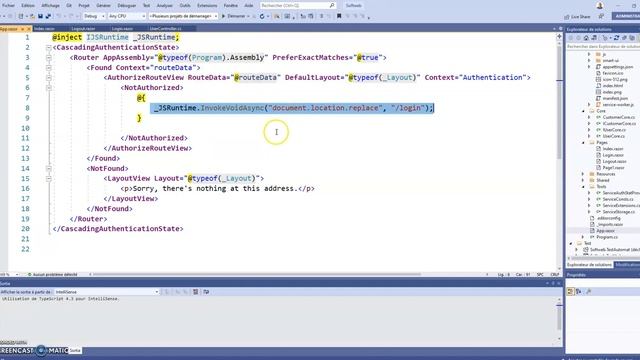
Task: Click the editor horizontal scrollbar
Action: coord(257,275)
